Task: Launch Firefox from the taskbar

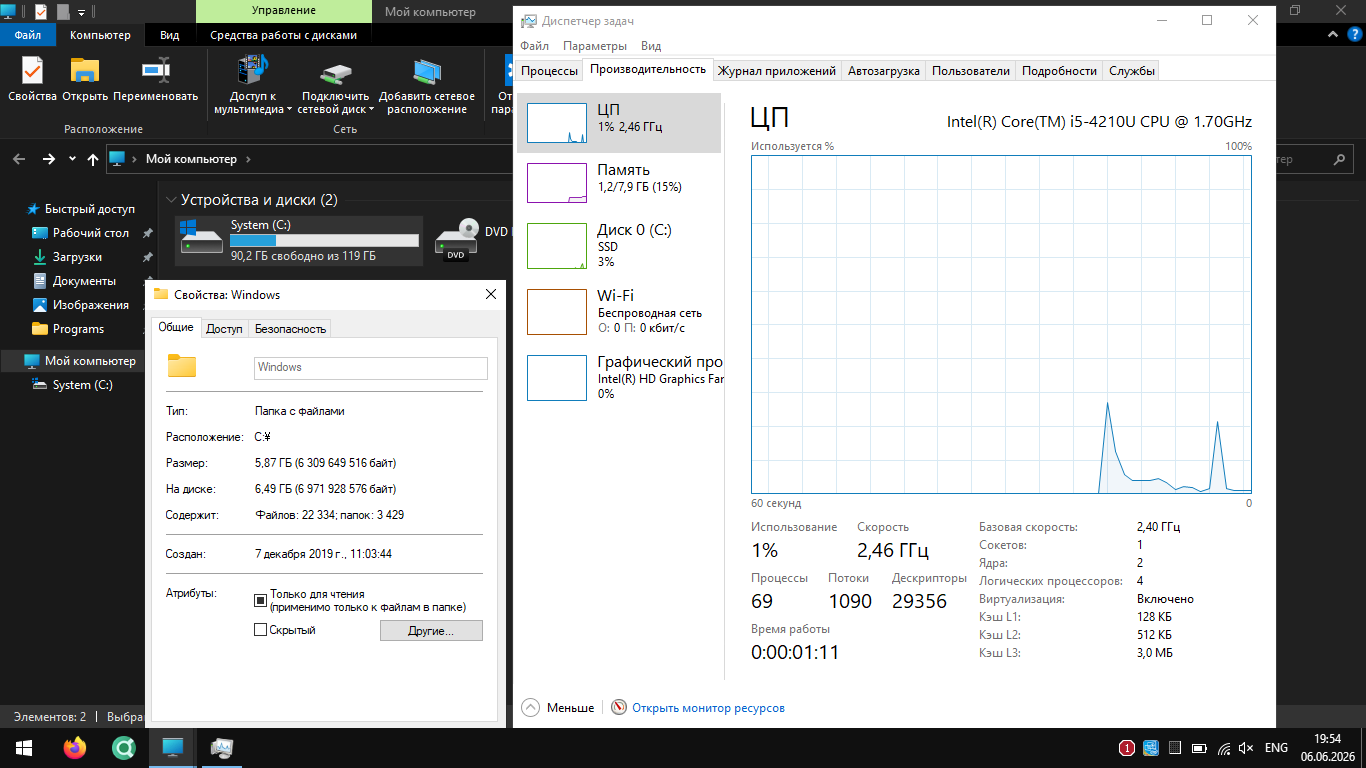Action: tap(74, 748)
